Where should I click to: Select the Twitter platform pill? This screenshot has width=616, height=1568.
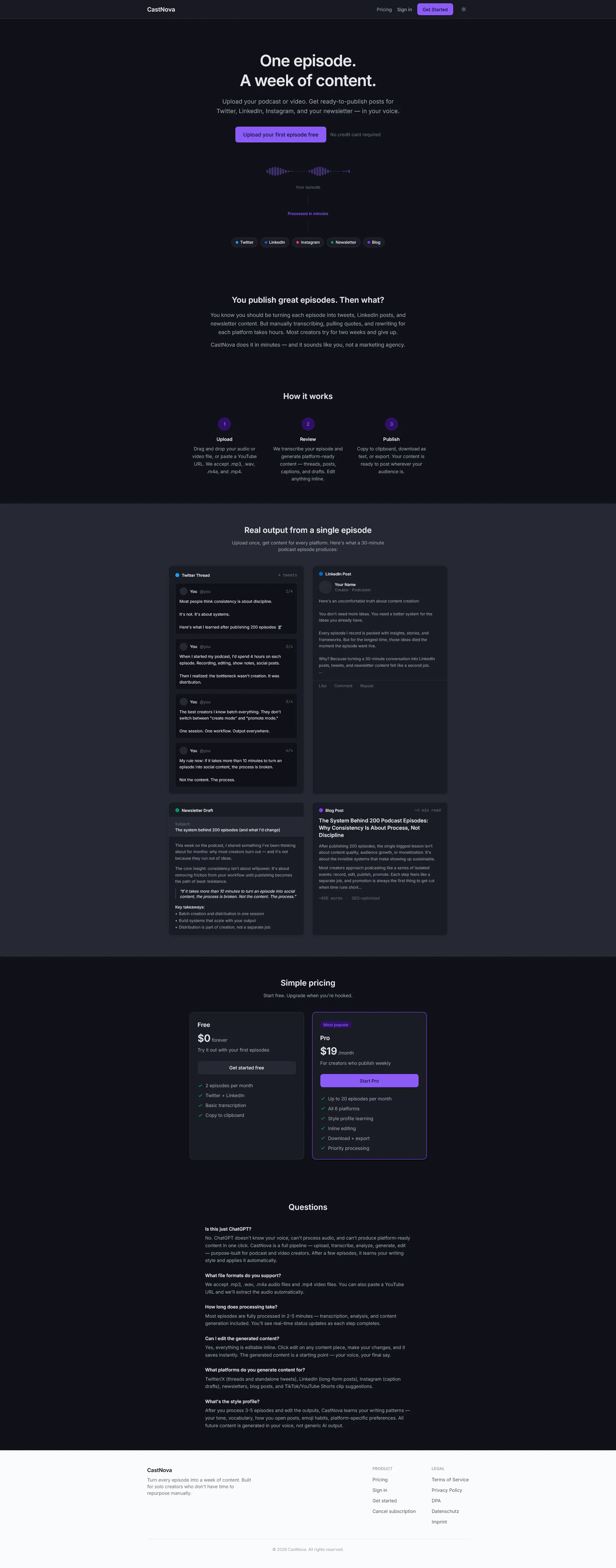pyautogui.click(x=245, y=242)
